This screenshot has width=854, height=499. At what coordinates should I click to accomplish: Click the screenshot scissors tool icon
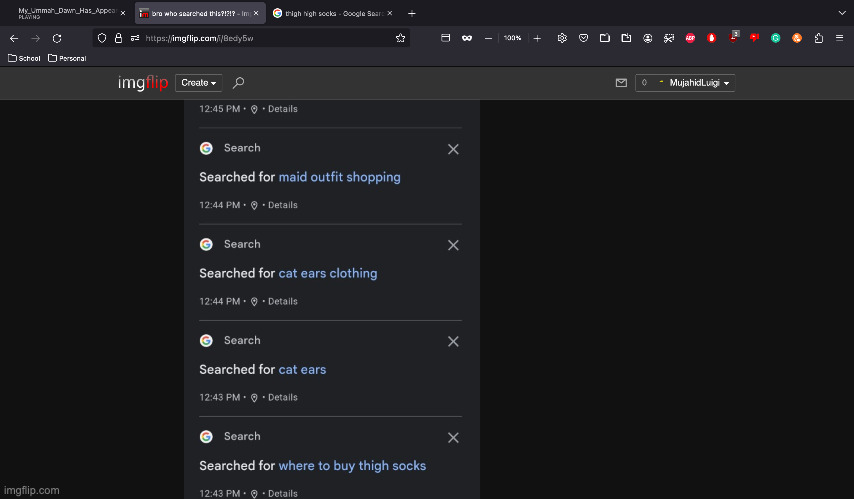tap(669, 38)
